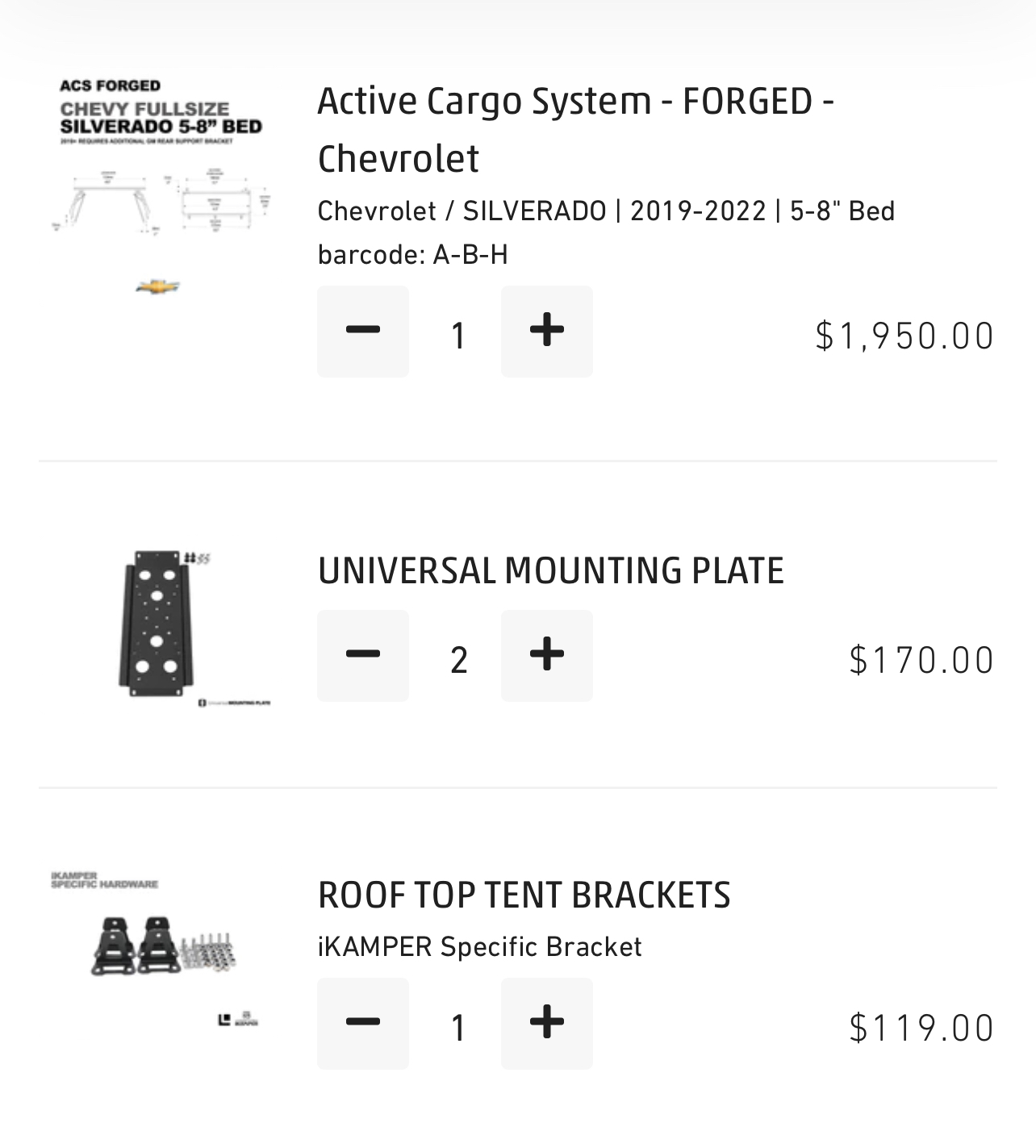The image size is (1036, 1148).
Task: Open the Active Cargo System - FORGED - Chevrolet title
Action: (576, 129)
